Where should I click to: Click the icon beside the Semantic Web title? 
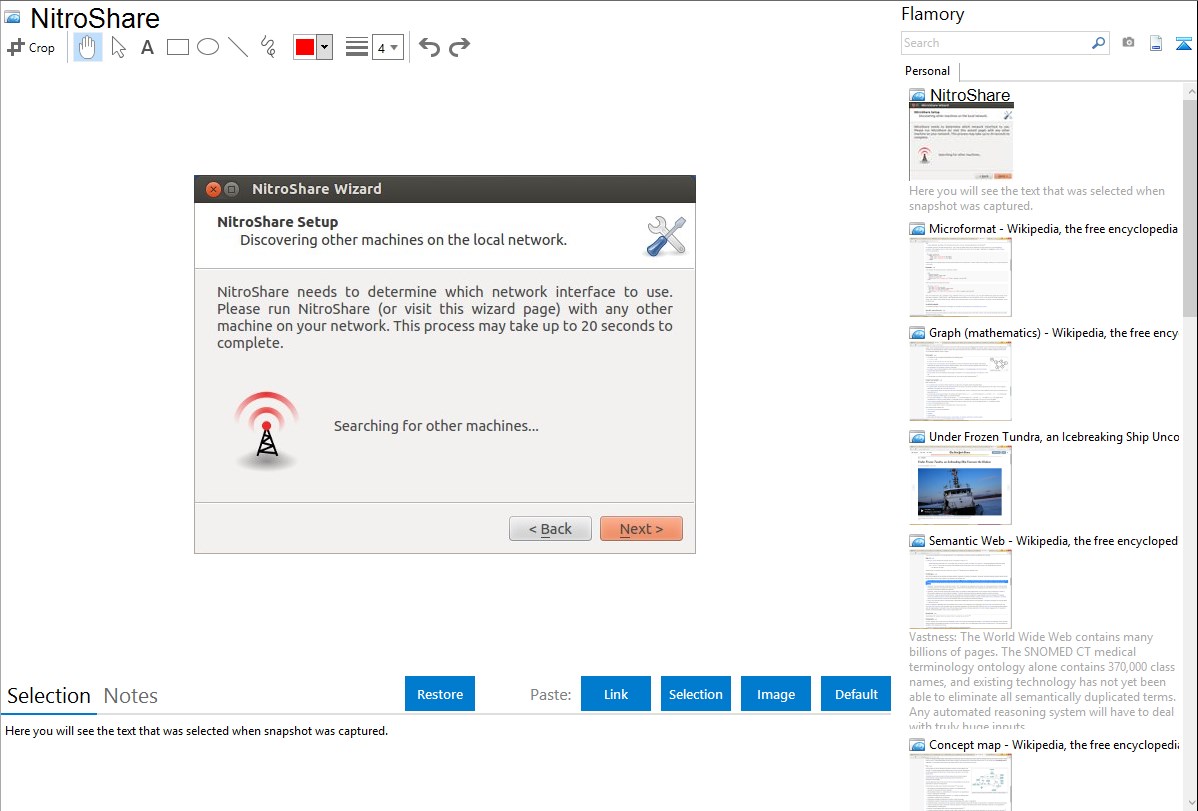pyautogui.click(x=917, y=541)
